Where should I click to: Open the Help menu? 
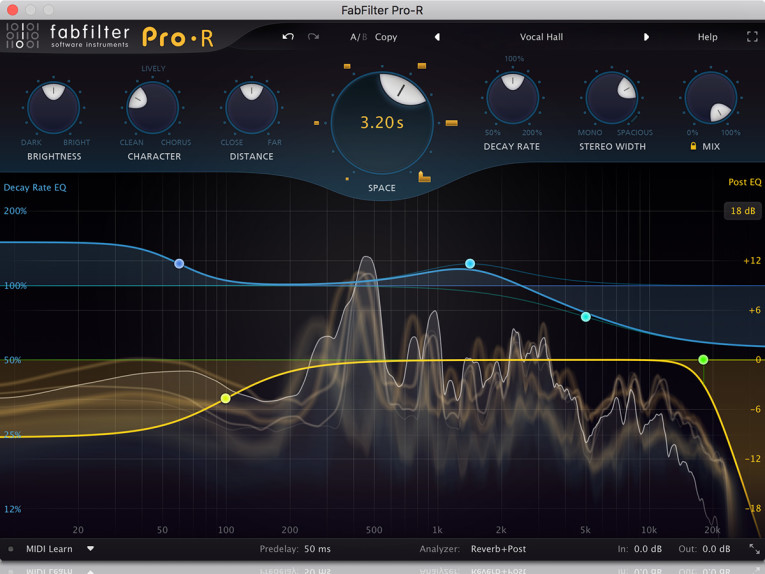point(707,37)
